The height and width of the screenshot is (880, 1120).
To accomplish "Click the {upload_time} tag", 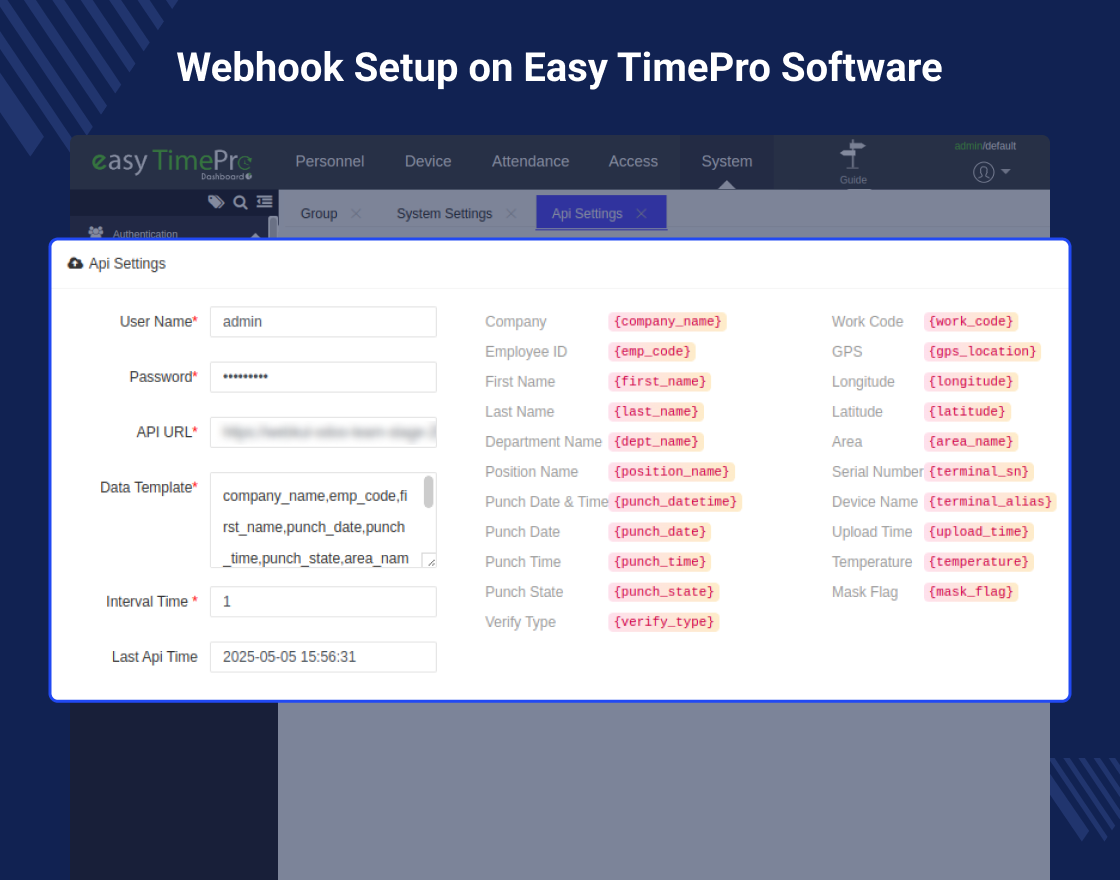I will point(979,531).
